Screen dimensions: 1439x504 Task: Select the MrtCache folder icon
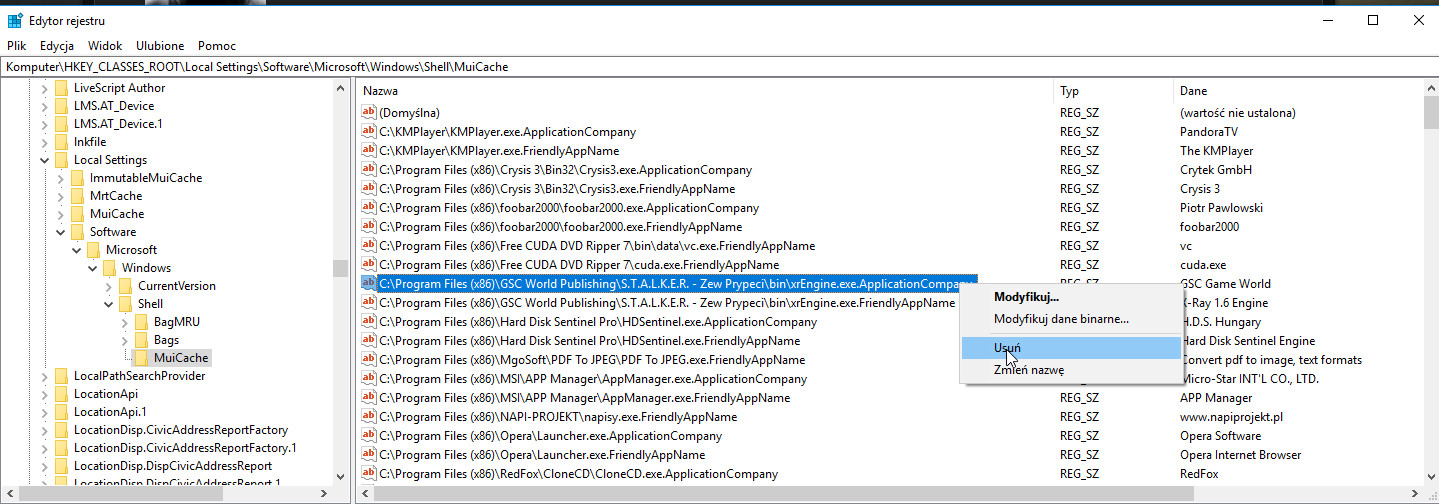[77, 196]
